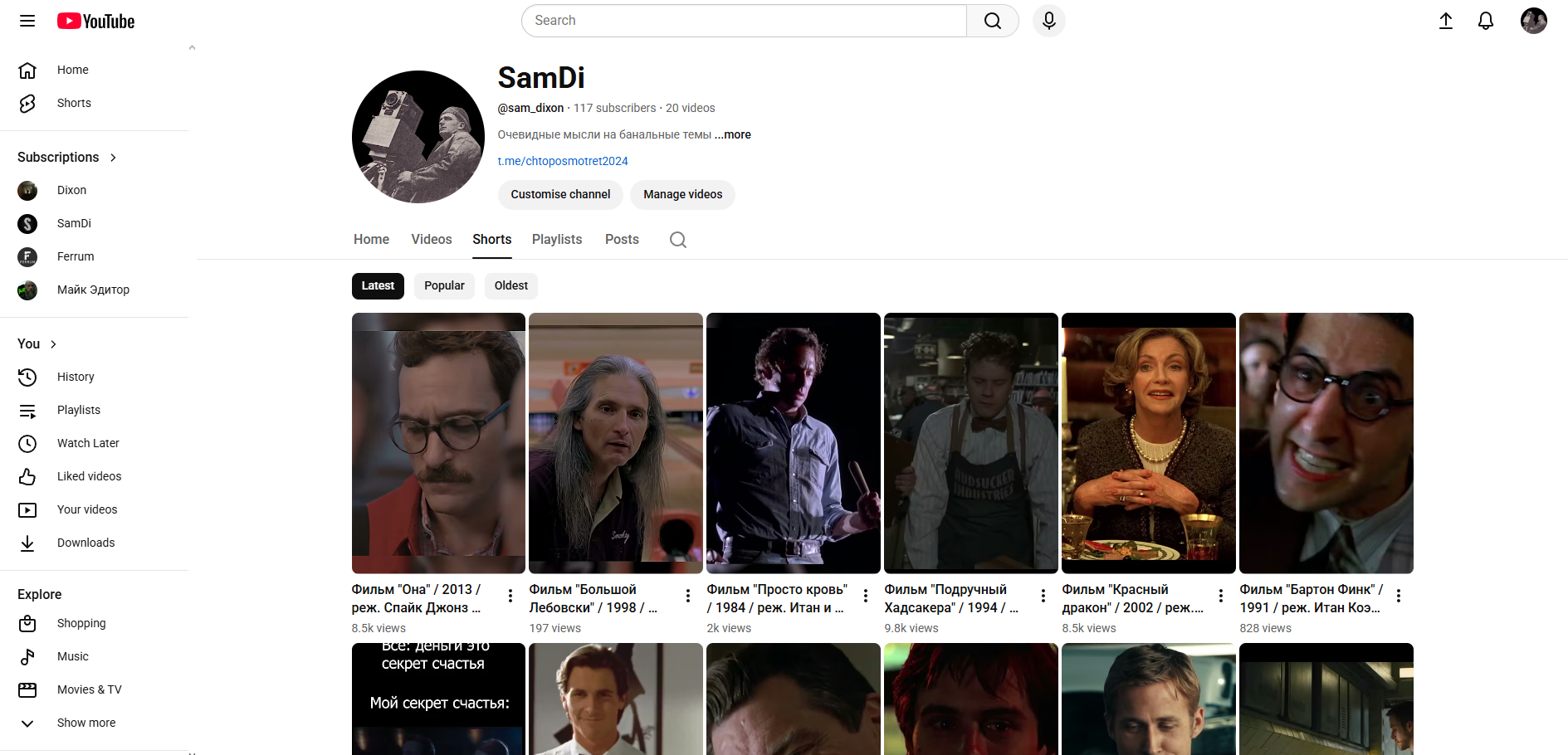Expand channel description with ...more
This screenshot has width=1568, height=755.
[x=733, y=134]
